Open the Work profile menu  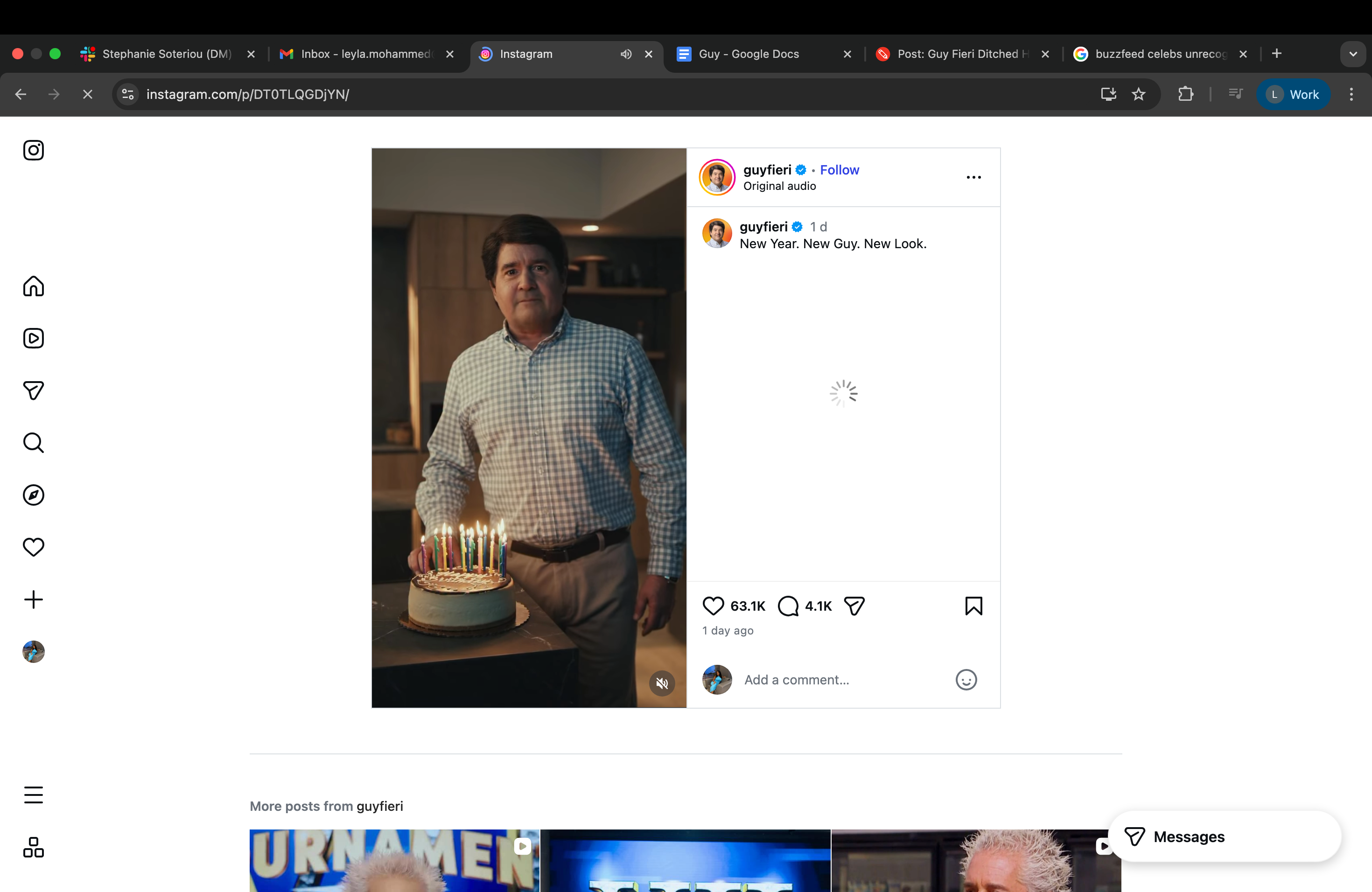1293,95
